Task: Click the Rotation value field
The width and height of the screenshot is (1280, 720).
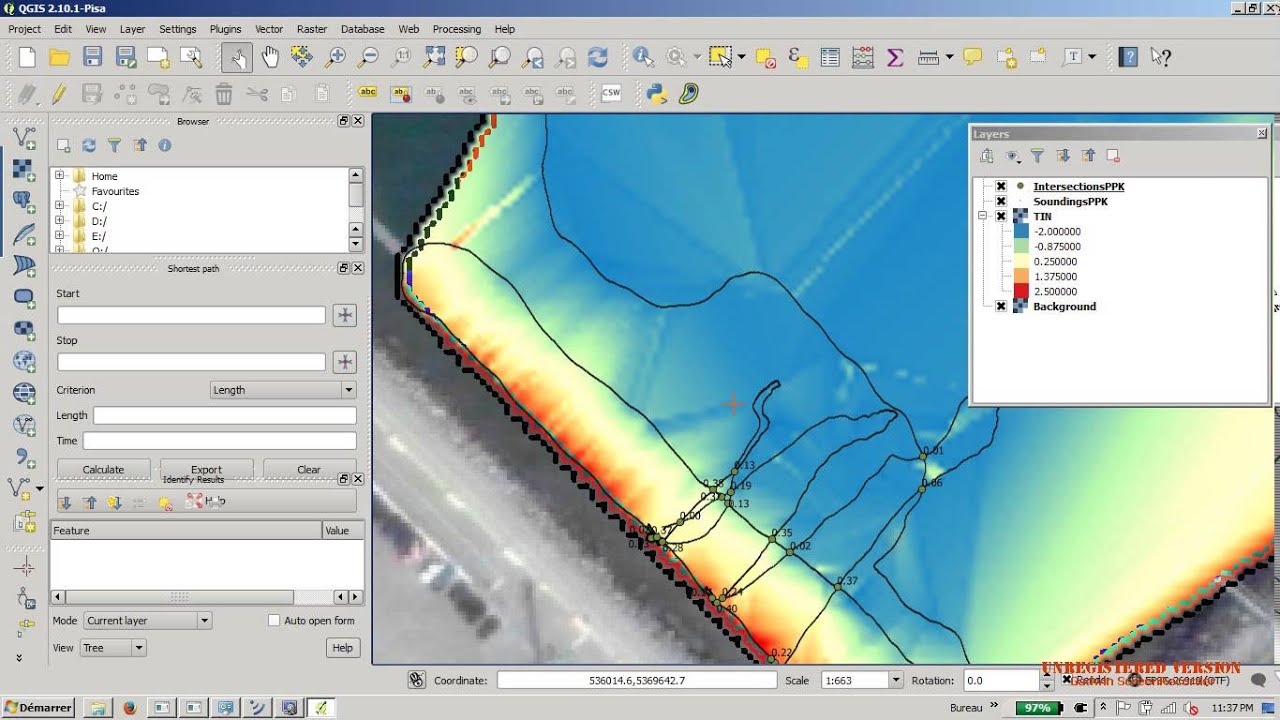Action: coord(1002,680)
